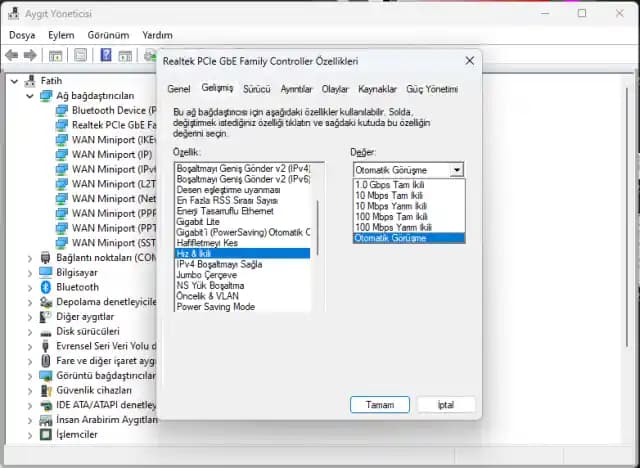Click the Realtek PCIe GbE adapter icon
Screen dimensions: 640x468
coord(61,125)
